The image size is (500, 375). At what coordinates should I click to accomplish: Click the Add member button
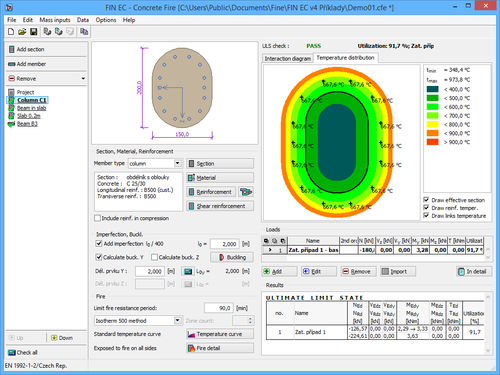click(46, 64)
